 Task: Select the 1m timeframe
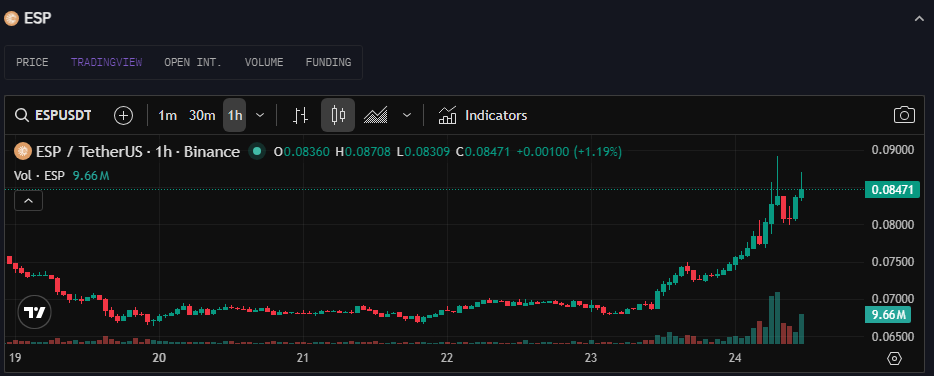coord(167,115)
